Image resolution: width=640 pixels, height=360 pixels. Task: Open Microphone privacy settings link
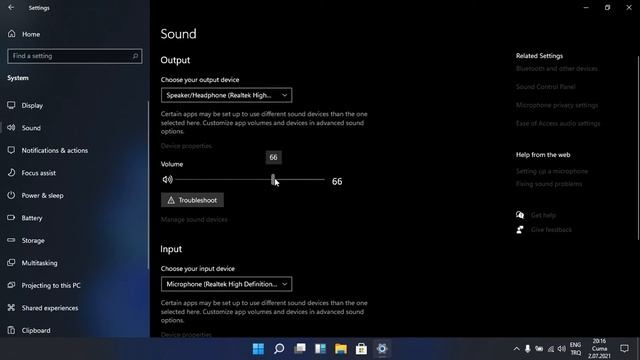point(557,105)
